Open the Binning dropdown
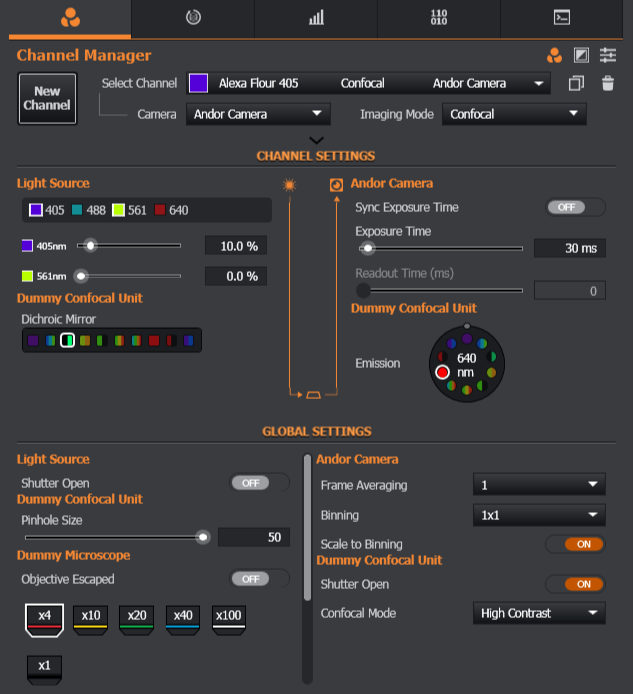Screen dimensions: 633x694 pyautogui.click(x=538, y=515)
